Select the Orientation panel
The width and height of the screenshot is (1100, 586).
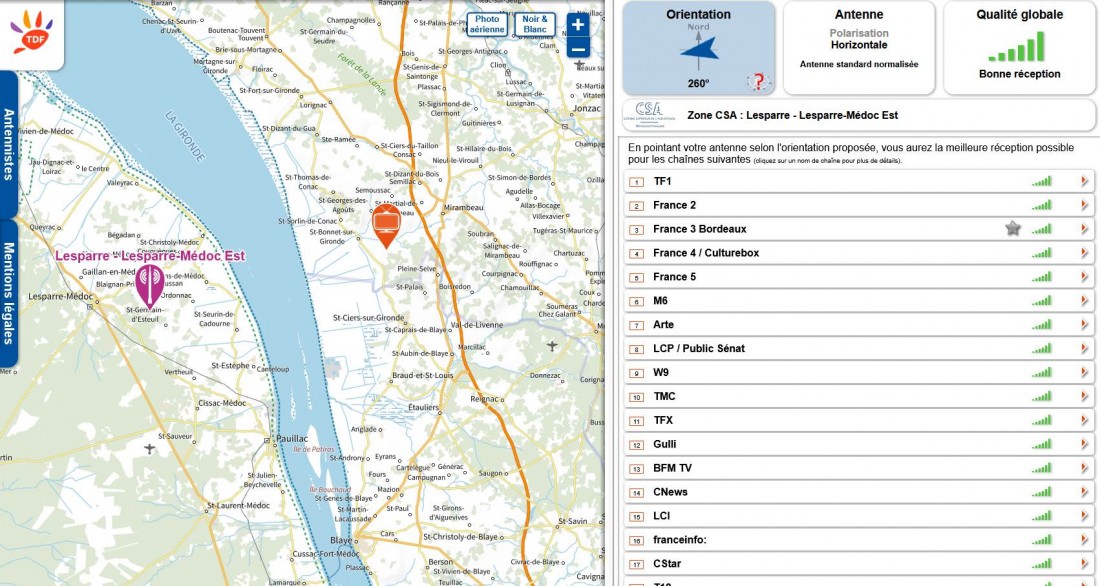[x=699, y=48]
